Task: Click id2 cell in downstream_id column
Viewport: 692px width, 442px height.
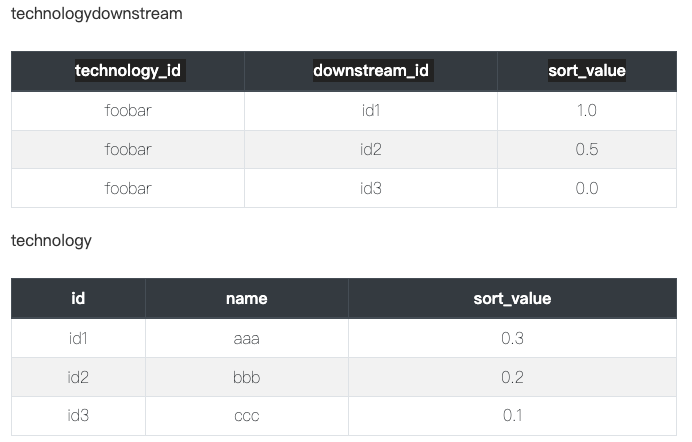Action: (371, 150)
